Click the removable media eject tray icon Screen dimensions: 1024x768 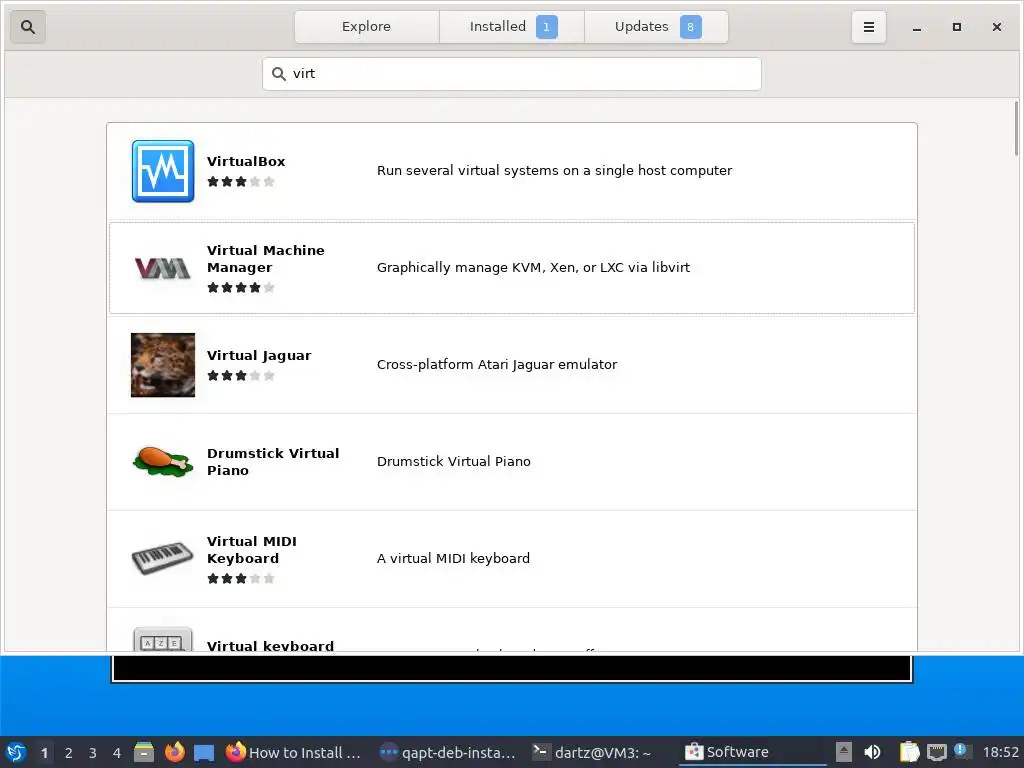844,752
